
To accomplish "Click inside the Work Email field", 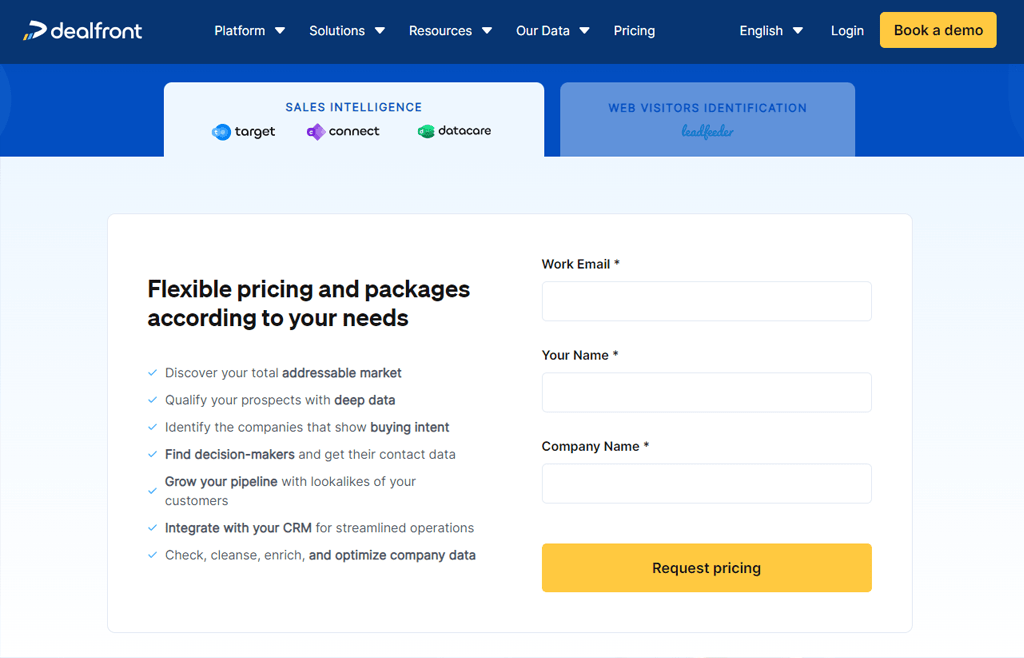I will point(706,301).
